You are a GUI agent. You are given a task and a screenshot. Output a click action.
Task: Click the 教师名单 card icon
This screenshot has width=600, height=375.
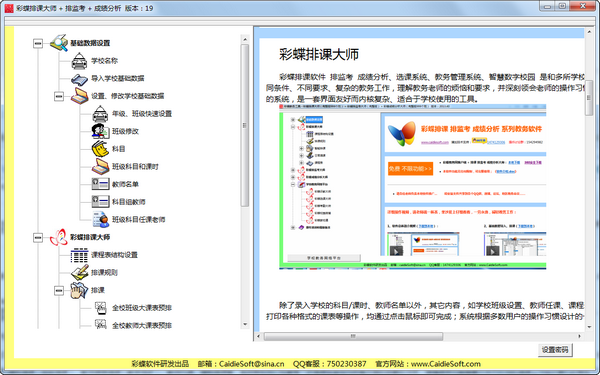pyautogui.click(x=100, y=184)
